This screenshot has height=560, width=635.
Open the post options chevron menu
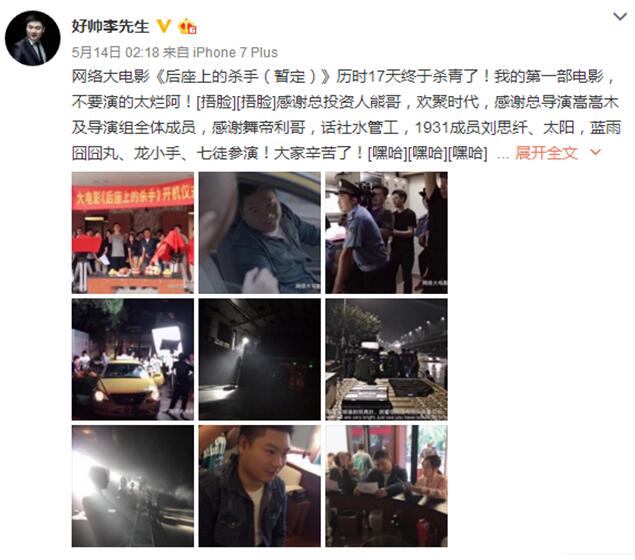coord(620,17)
